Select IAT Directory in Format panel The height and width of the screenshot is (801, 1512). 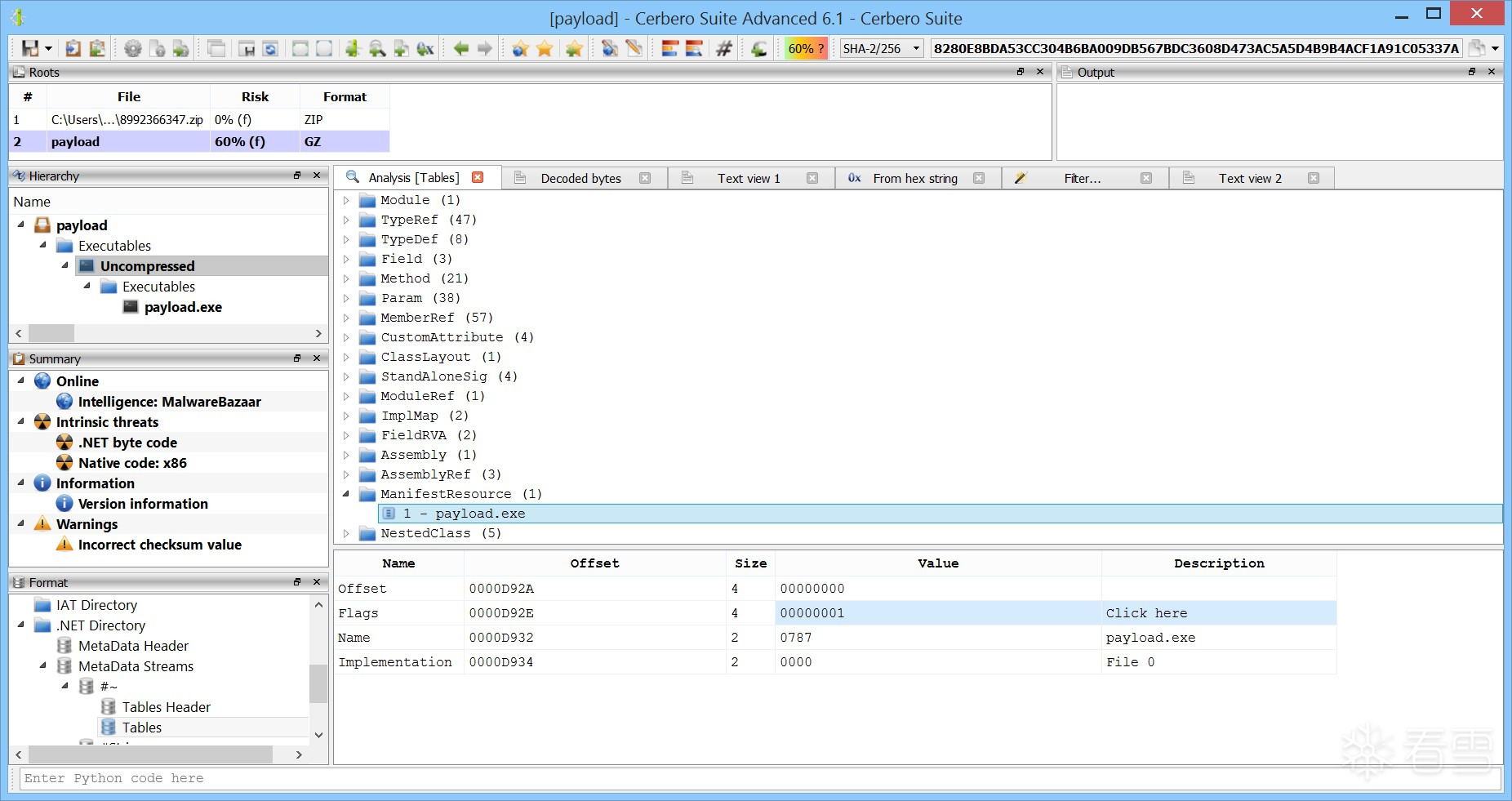96,605
